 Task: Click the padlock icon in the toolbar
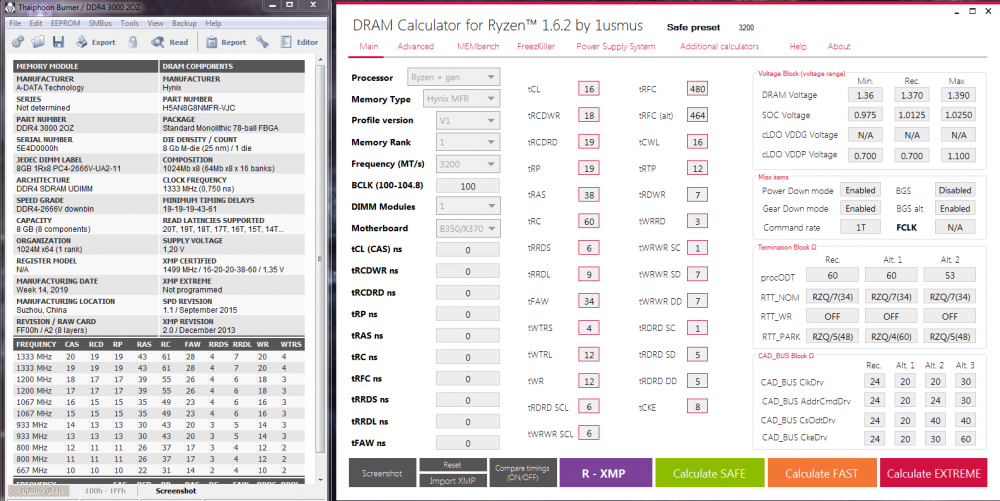[x=134, y=42]
